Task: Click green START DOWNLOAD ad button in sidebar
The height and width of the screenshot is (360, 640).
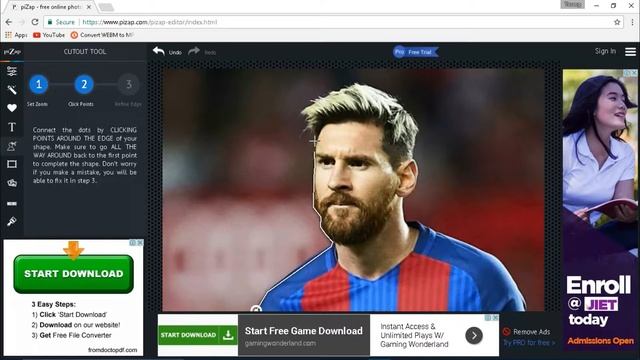Action: click(73, 274)
